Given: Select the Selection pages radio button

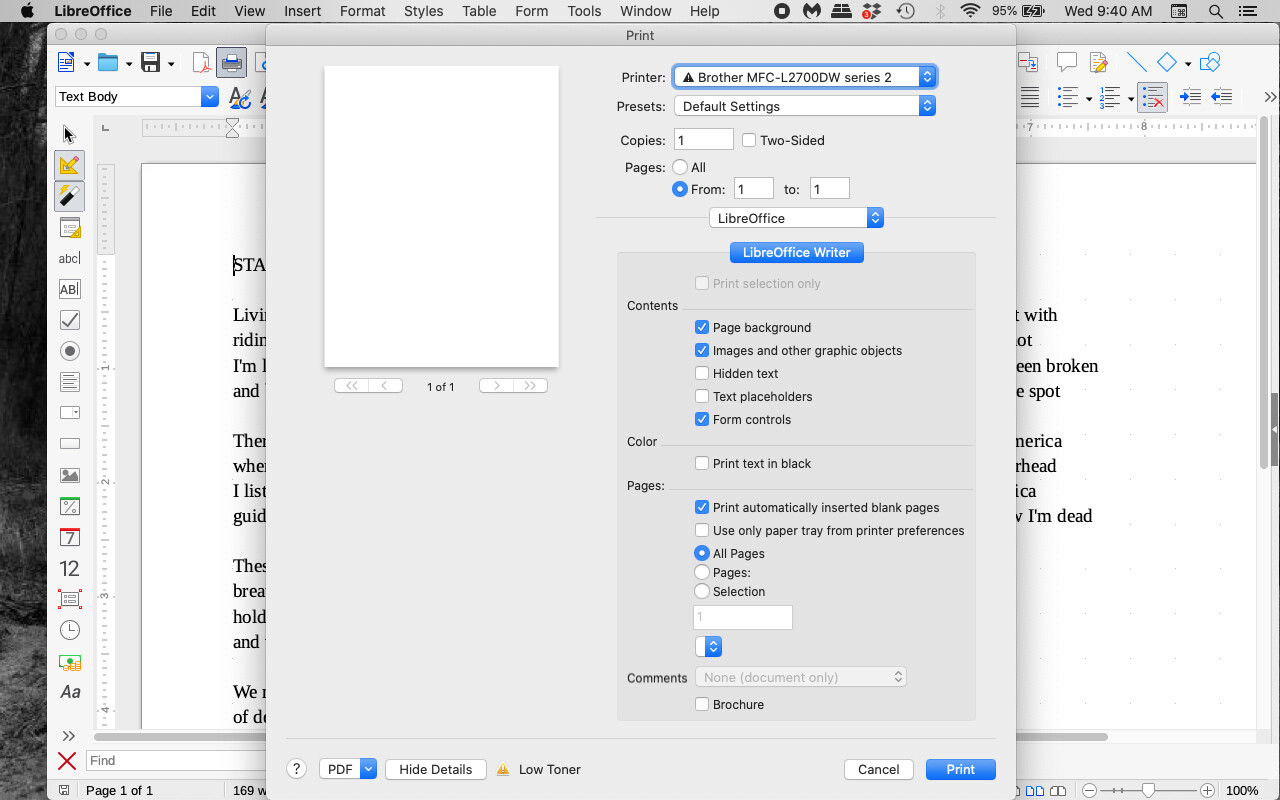Looking at the screenshot, I should click(701, 591).
